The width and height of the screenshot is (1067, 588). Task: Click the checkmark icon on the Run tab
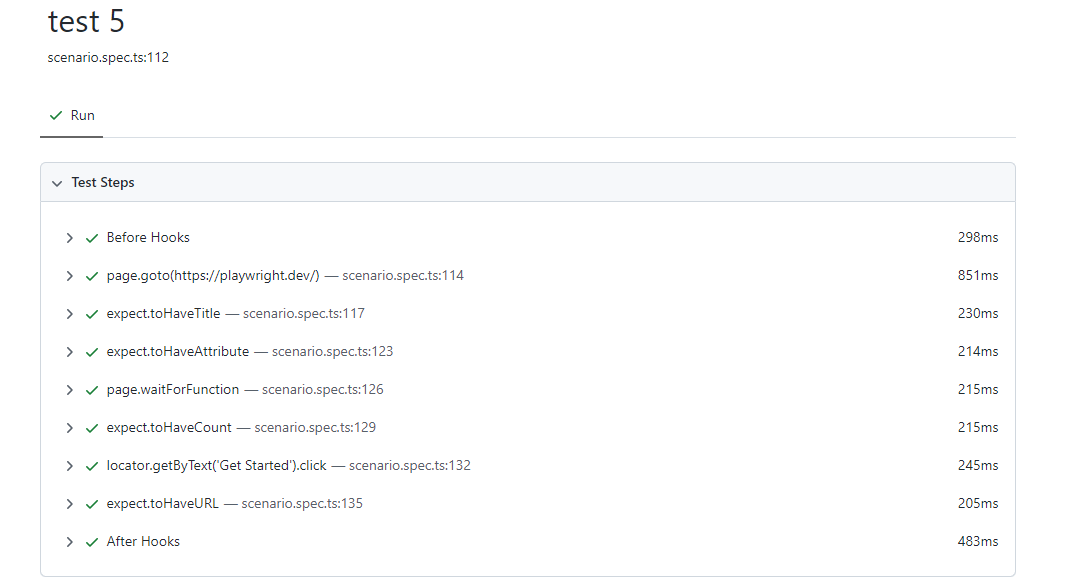[55, 115]
